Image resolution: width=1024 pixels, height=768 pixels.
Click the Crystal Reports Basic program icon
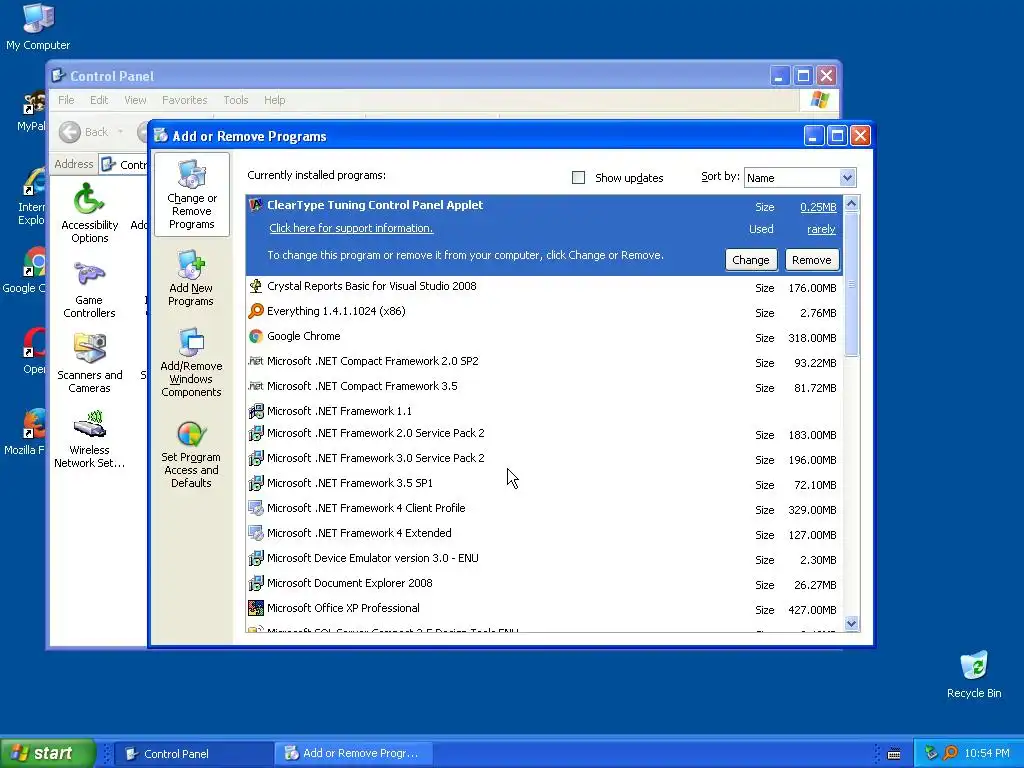pyautogui.click(x=256, y=286)
